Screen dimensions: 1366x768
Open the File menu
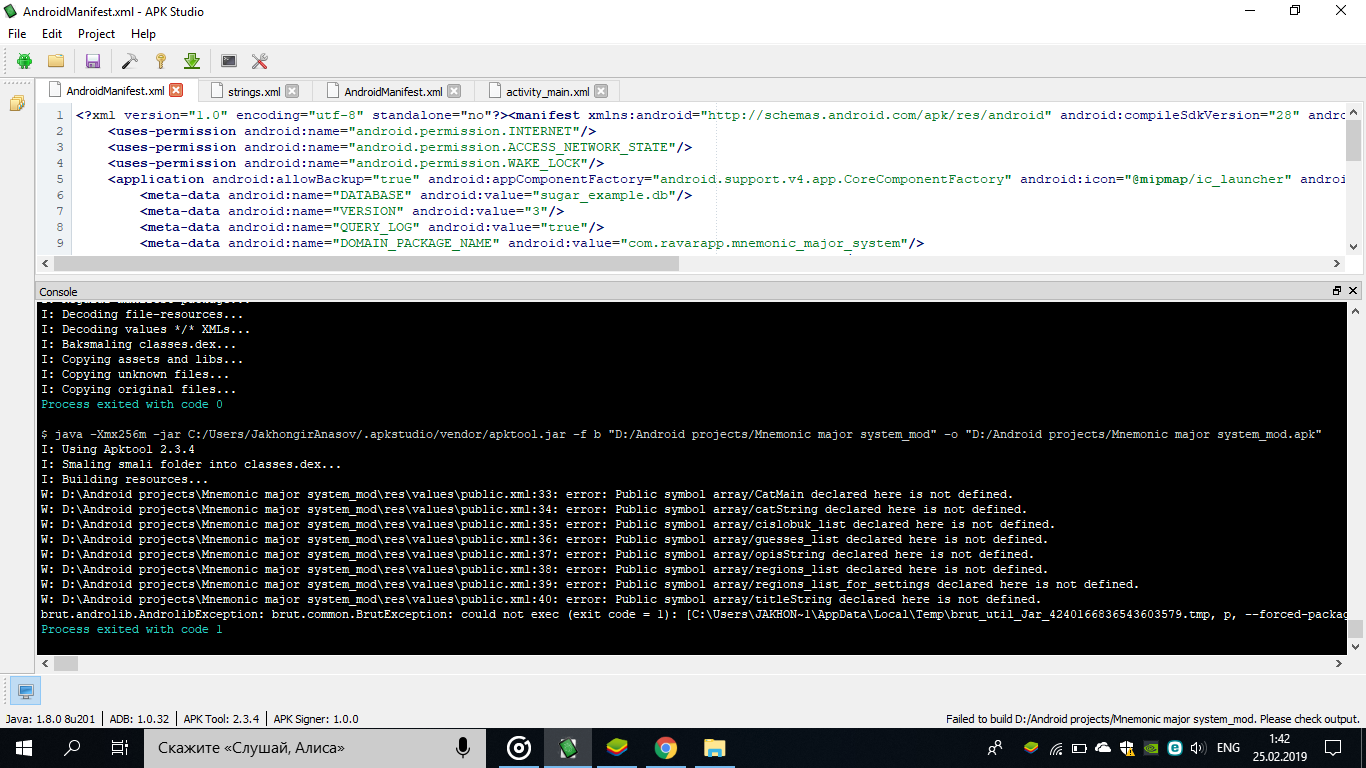pyautogui.click(x=17, y=34)
